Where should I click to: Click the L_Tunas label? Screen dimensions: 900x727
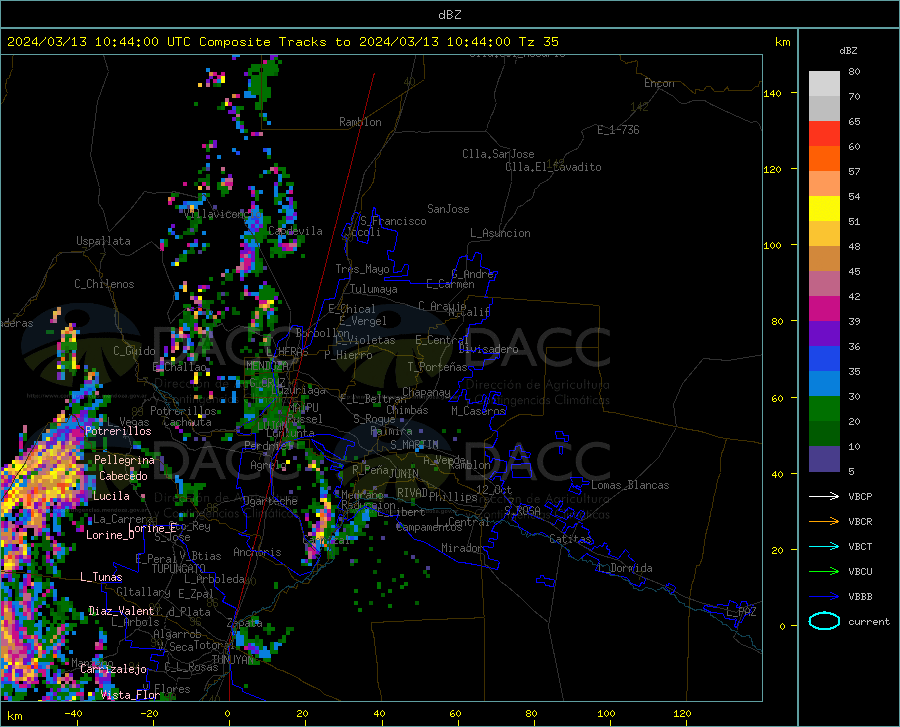(101, 577)
